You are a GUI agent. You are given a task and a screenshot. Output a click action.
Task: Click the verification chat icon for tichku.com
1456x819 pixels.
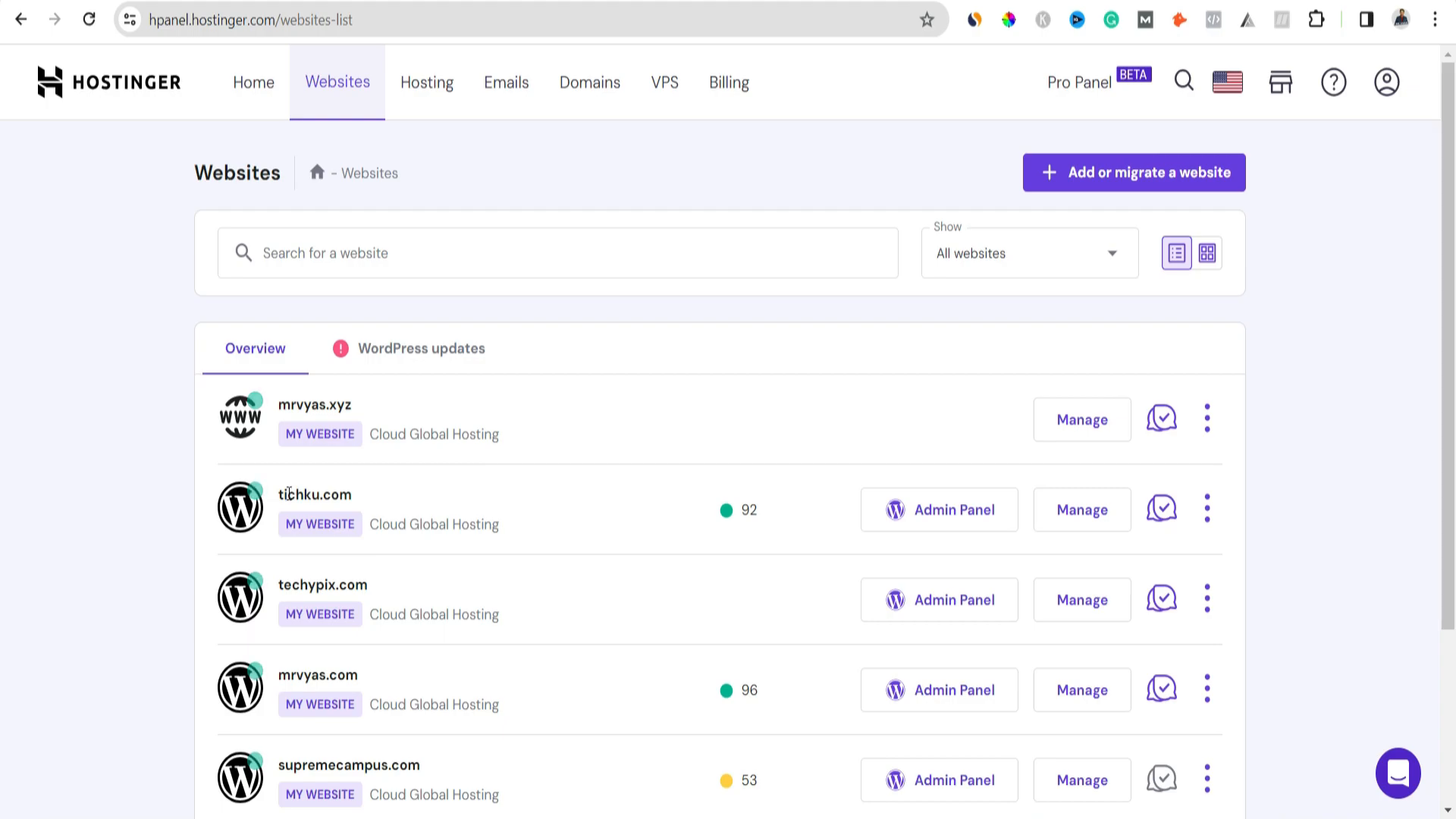[x=1162, y=509]
